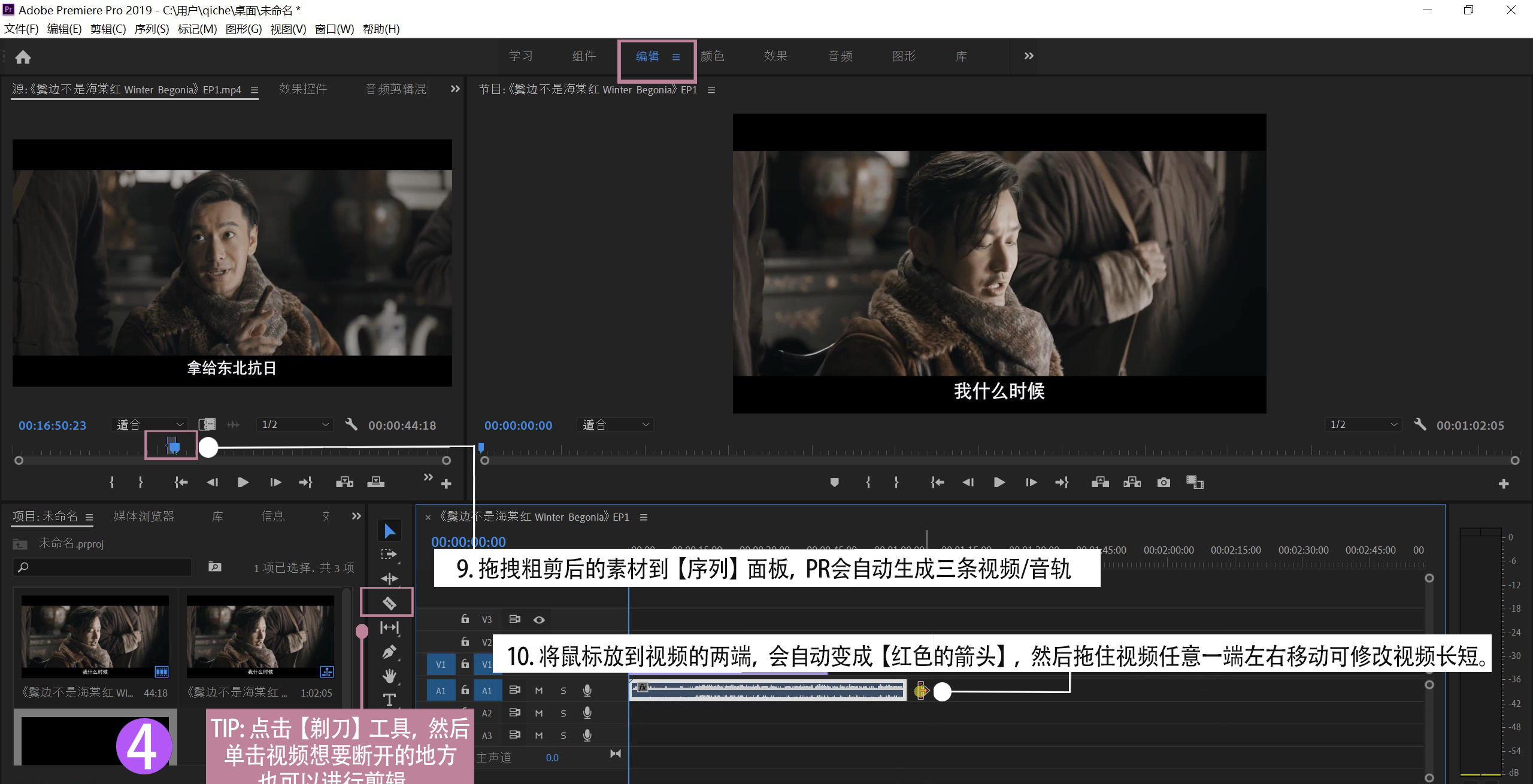Expand Project panel tabs overflow chevrons

point(356,516)
